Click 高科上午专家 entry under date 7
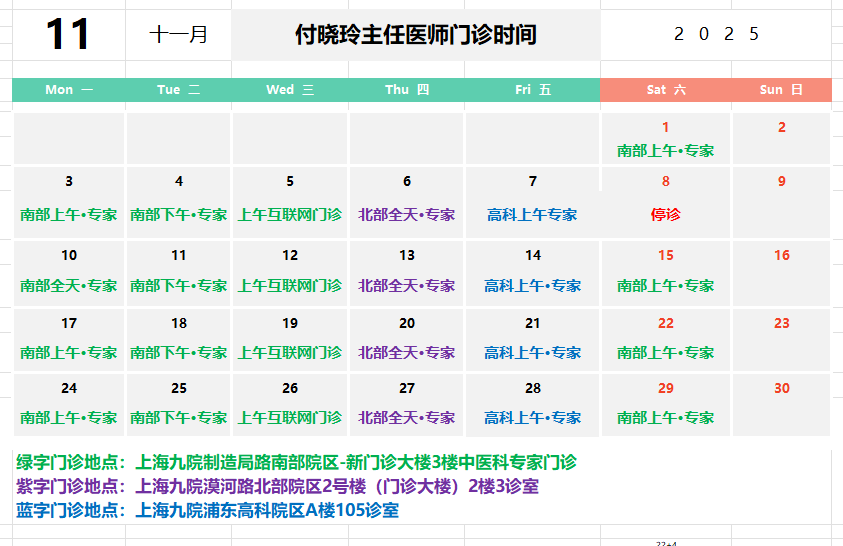 pyautogui.click(x=532, y=215)
